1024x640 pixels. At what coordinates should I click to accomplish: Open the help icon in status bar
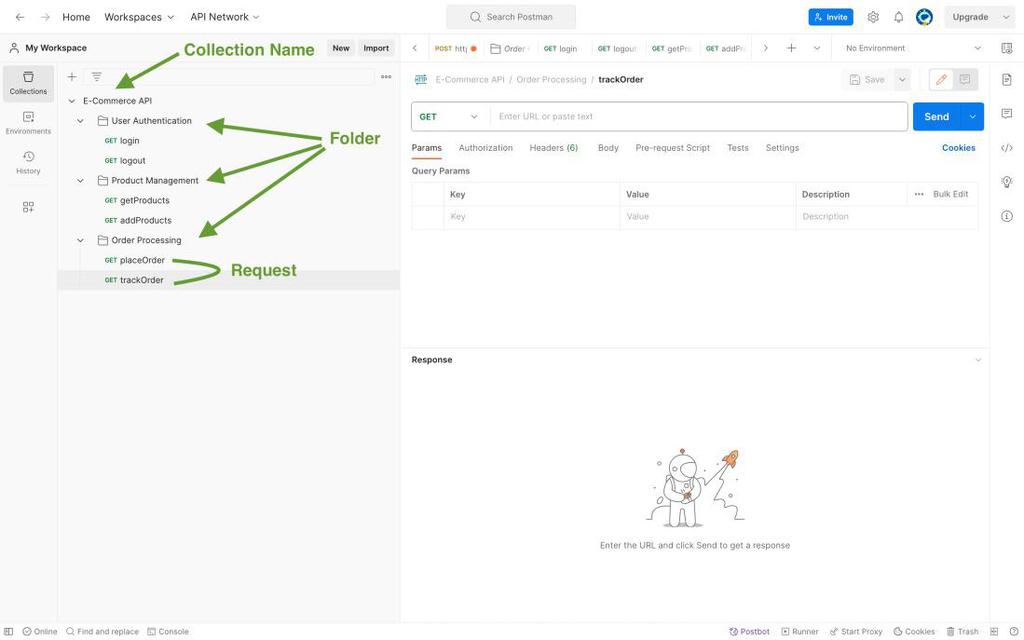[1014, 632]
